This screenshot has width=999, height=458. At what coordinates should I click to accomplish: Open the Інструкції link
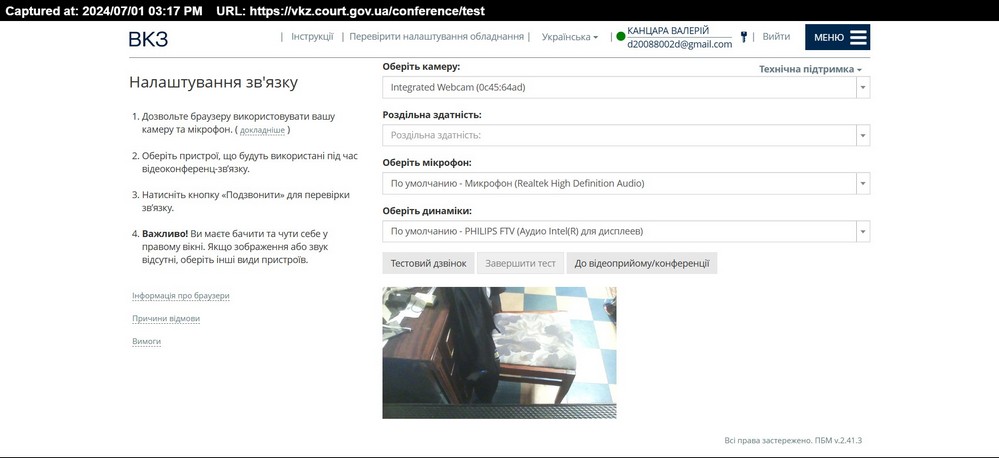312,37
